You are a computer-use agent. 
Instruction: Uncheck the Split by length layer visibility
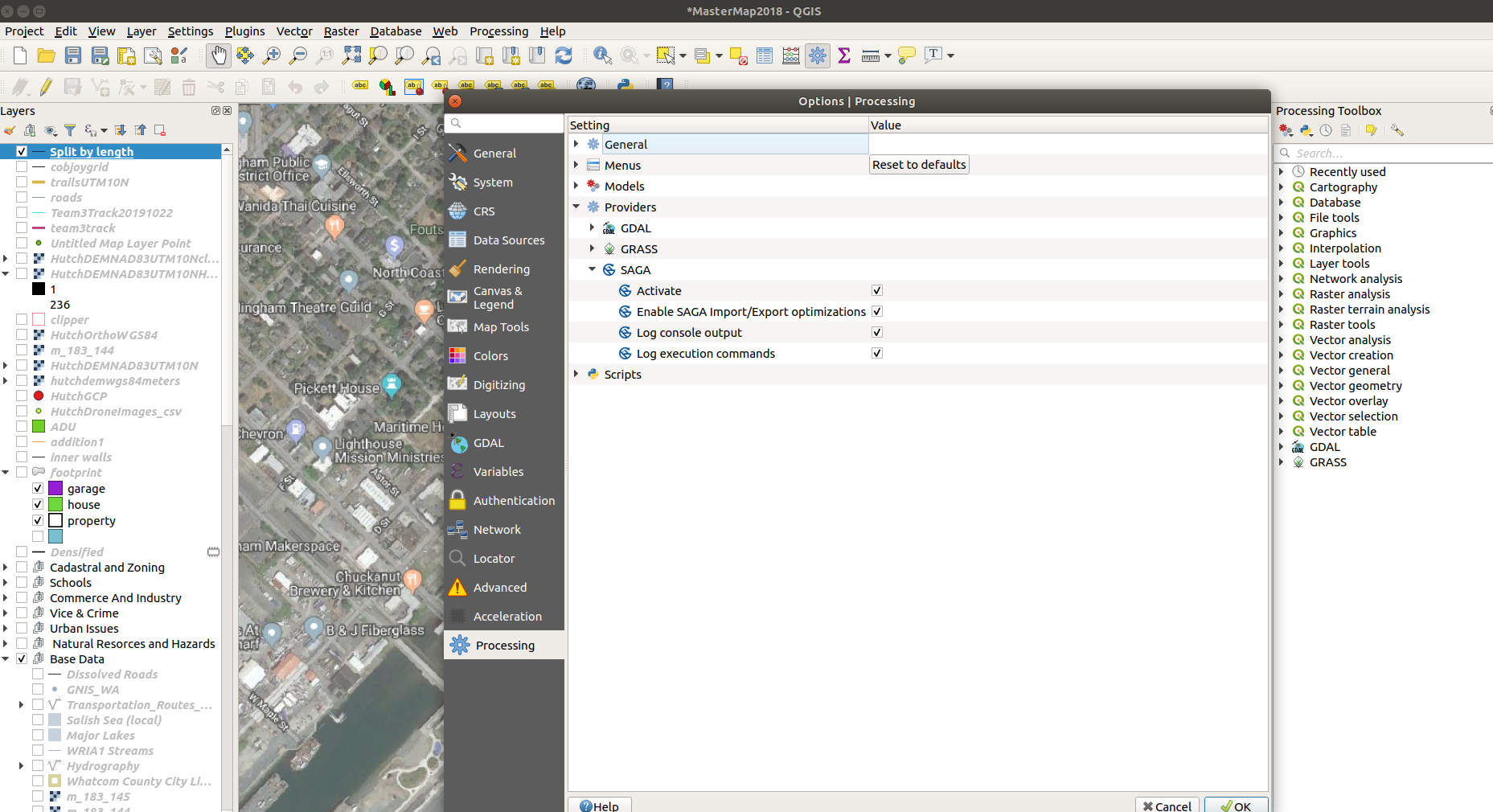22,151
